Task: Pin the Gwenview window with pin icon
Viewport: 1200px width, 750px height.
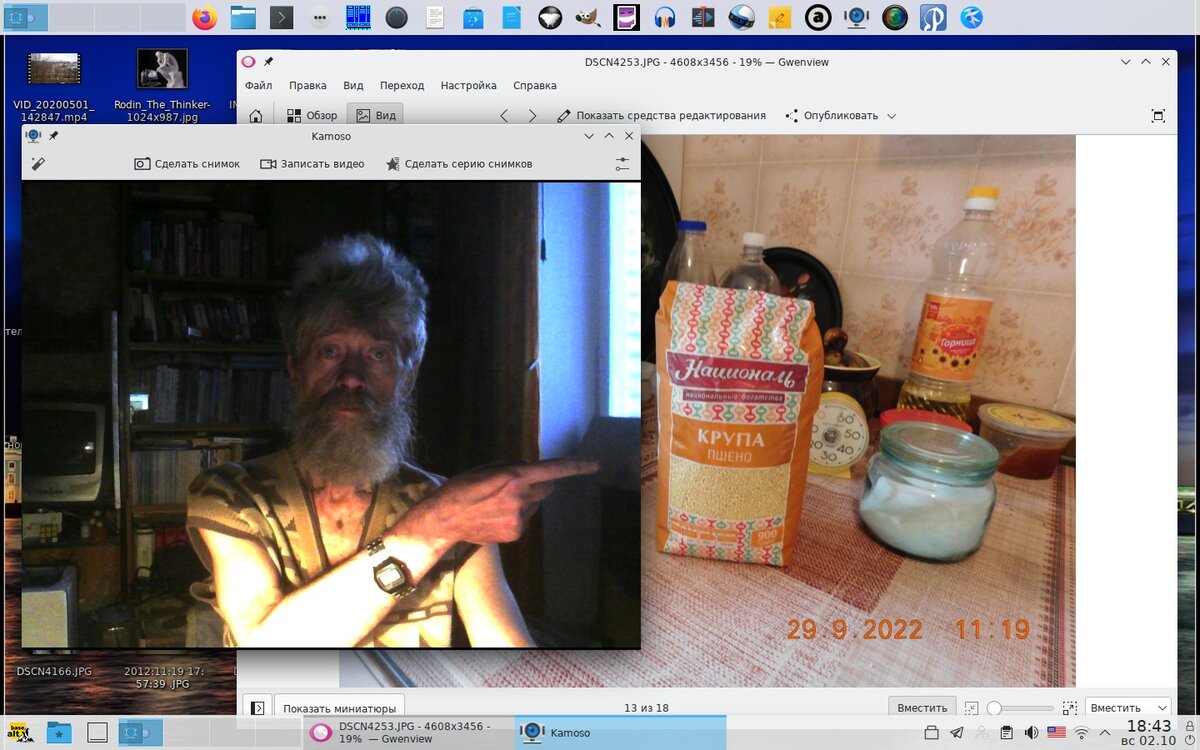Action: (270, 62)
